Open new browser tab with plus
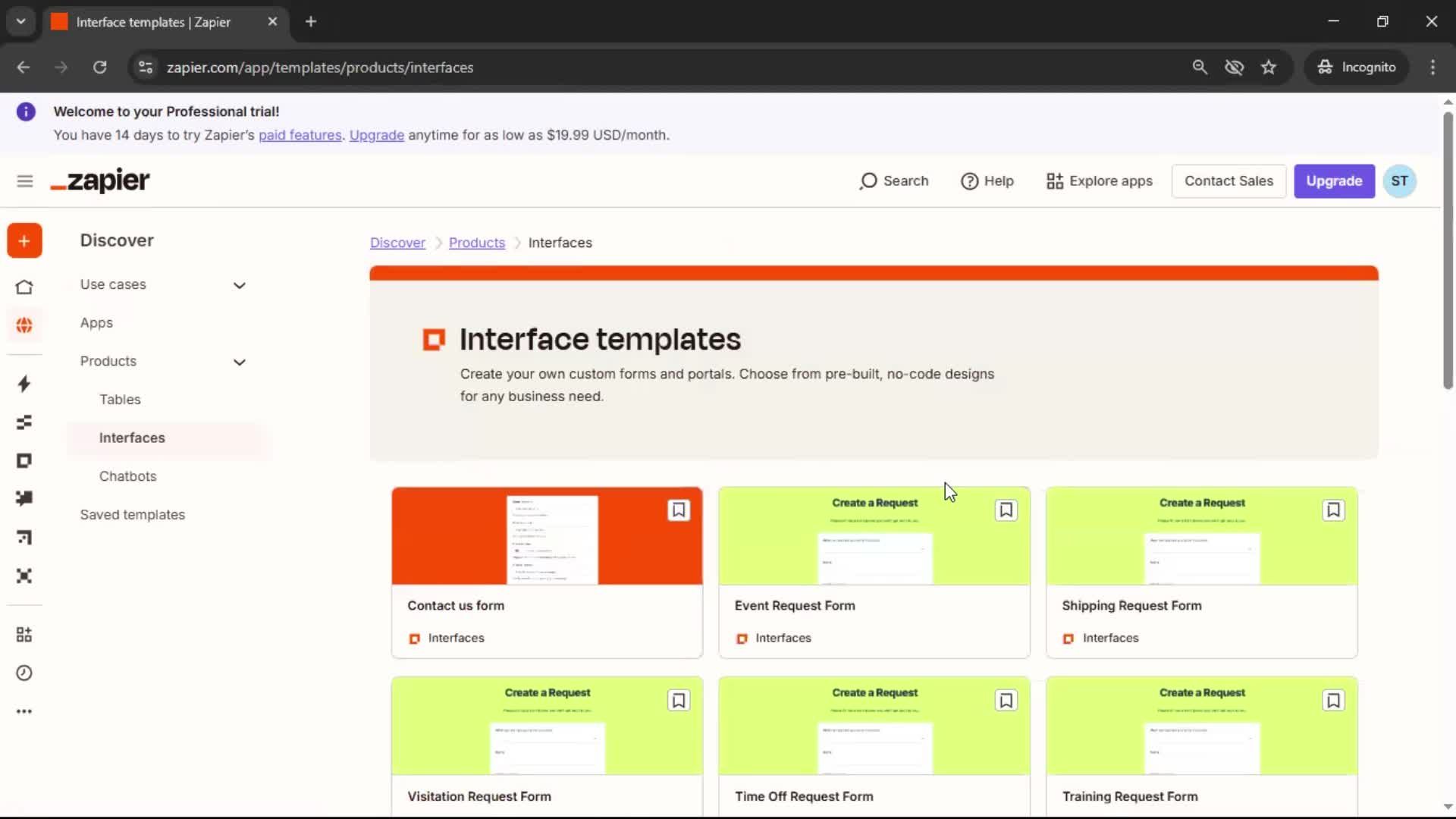Viewport: 1456px width, 819px height. click(311, 22)
